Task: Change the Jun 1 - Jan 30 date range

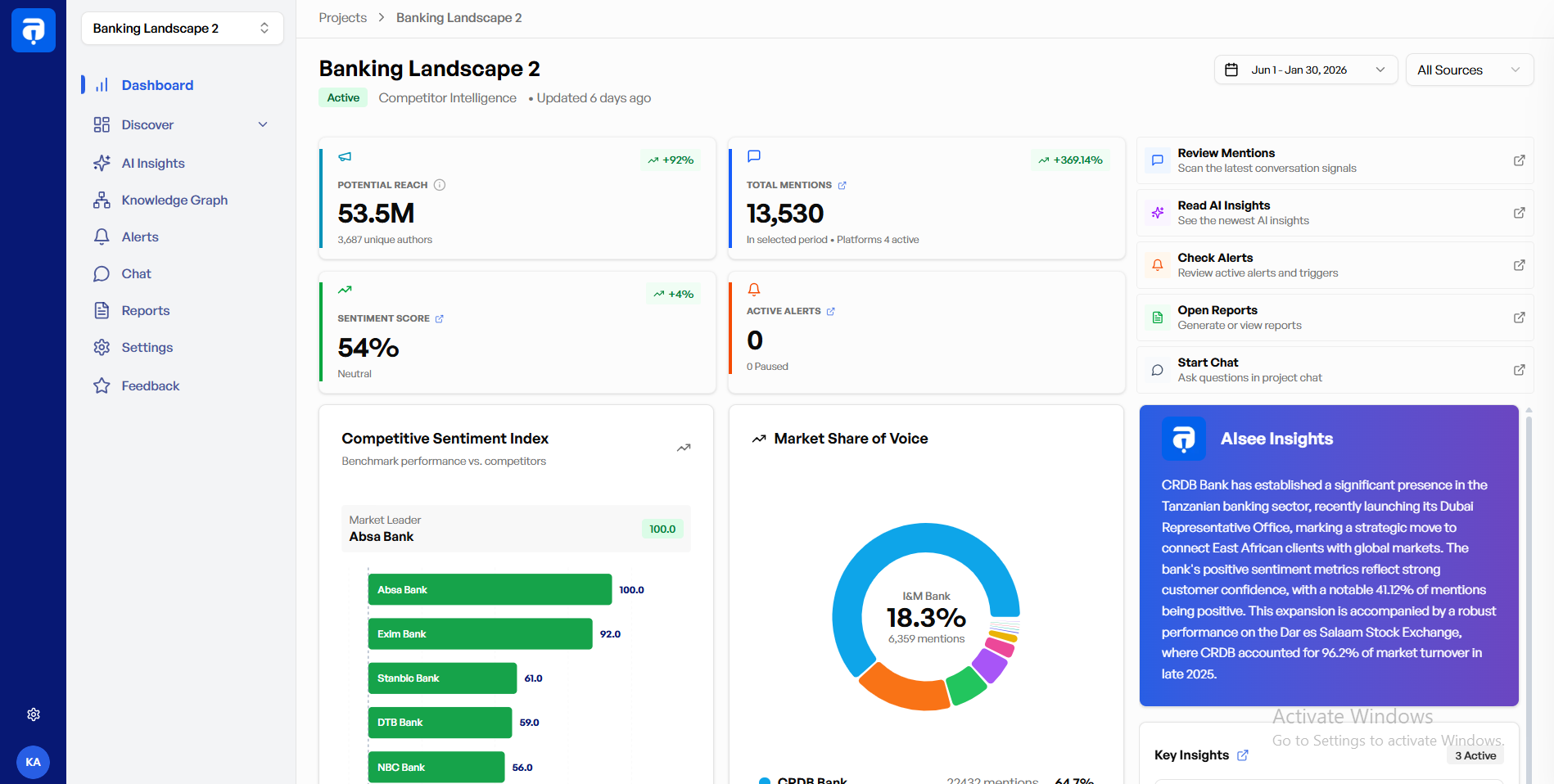Action: point(1305,70)
